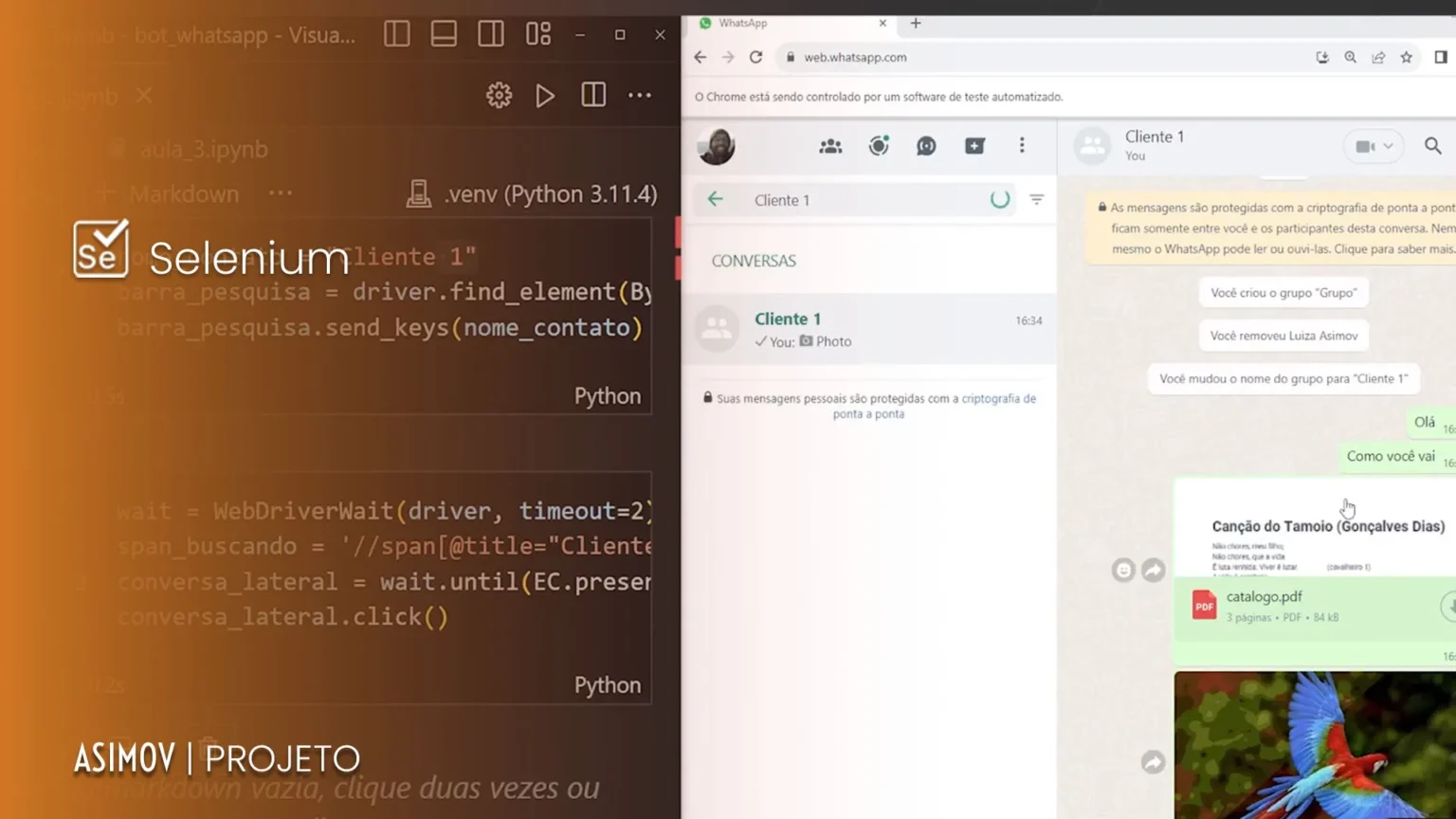The height and width of the screenshot is (819, 1456).
Task: Forward the catalogo.pdf message
Action: click(x=1153, y=570)
